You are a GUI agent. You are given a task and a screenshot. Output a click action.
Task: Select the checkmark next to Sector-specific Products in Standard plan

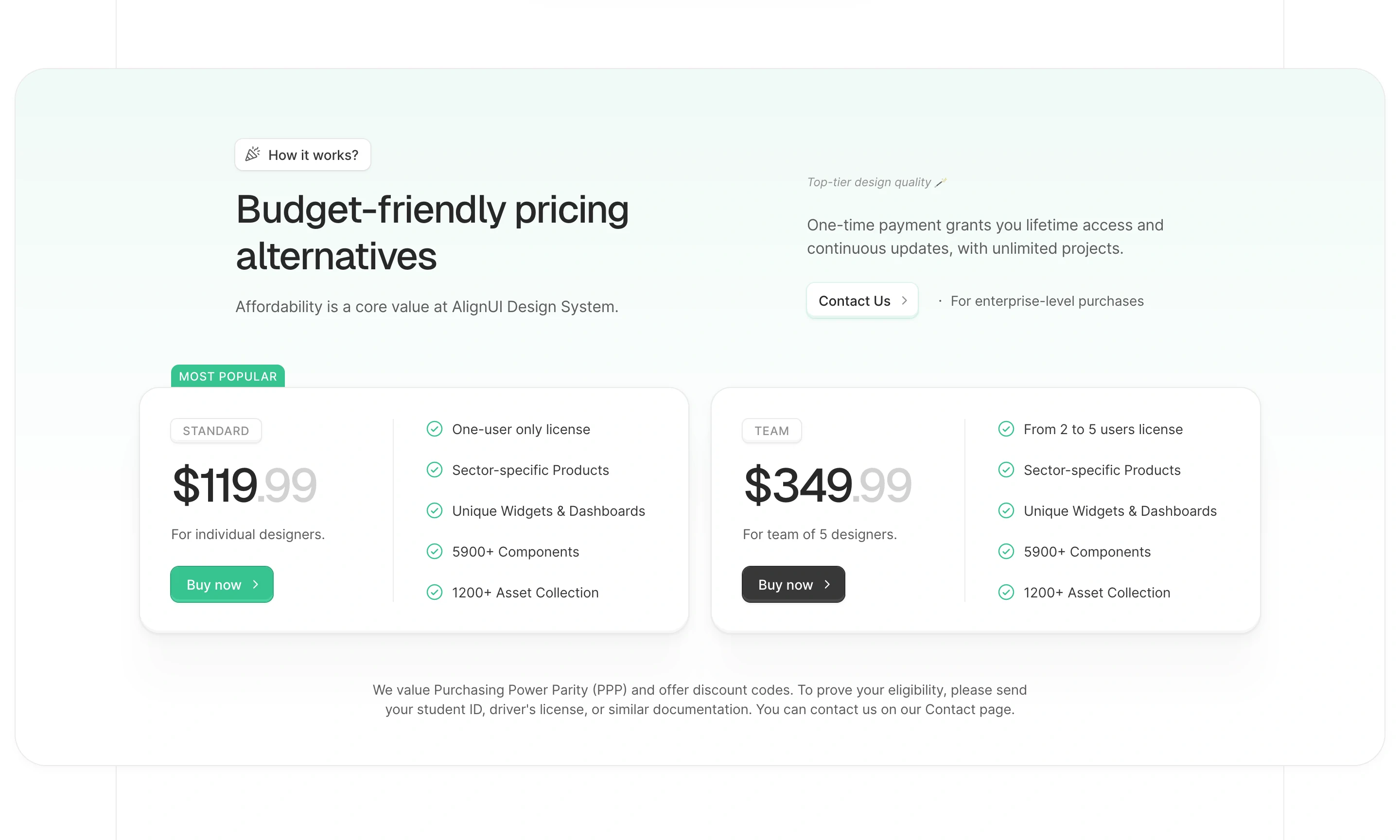(434, 469)
